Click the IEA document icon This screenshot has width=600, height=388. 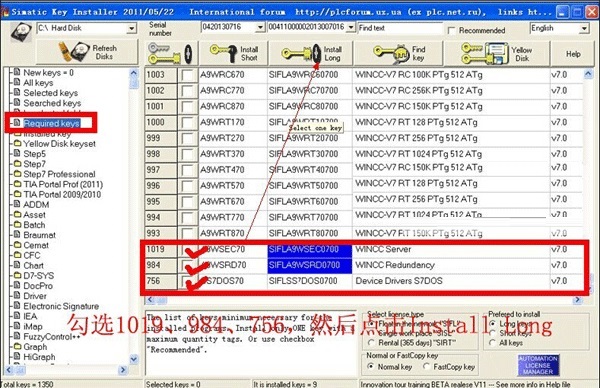(17, 316)
